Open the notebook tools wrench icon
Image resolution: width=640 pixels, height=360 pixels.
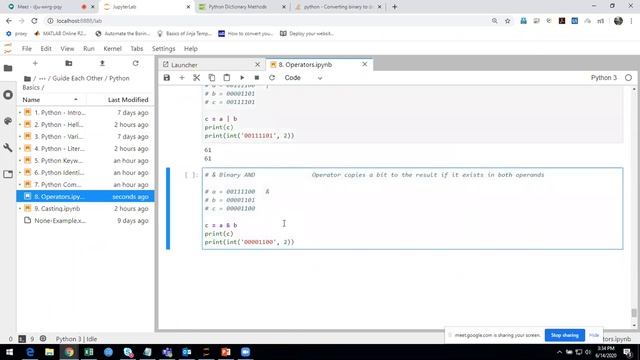[x=8, y=147]
